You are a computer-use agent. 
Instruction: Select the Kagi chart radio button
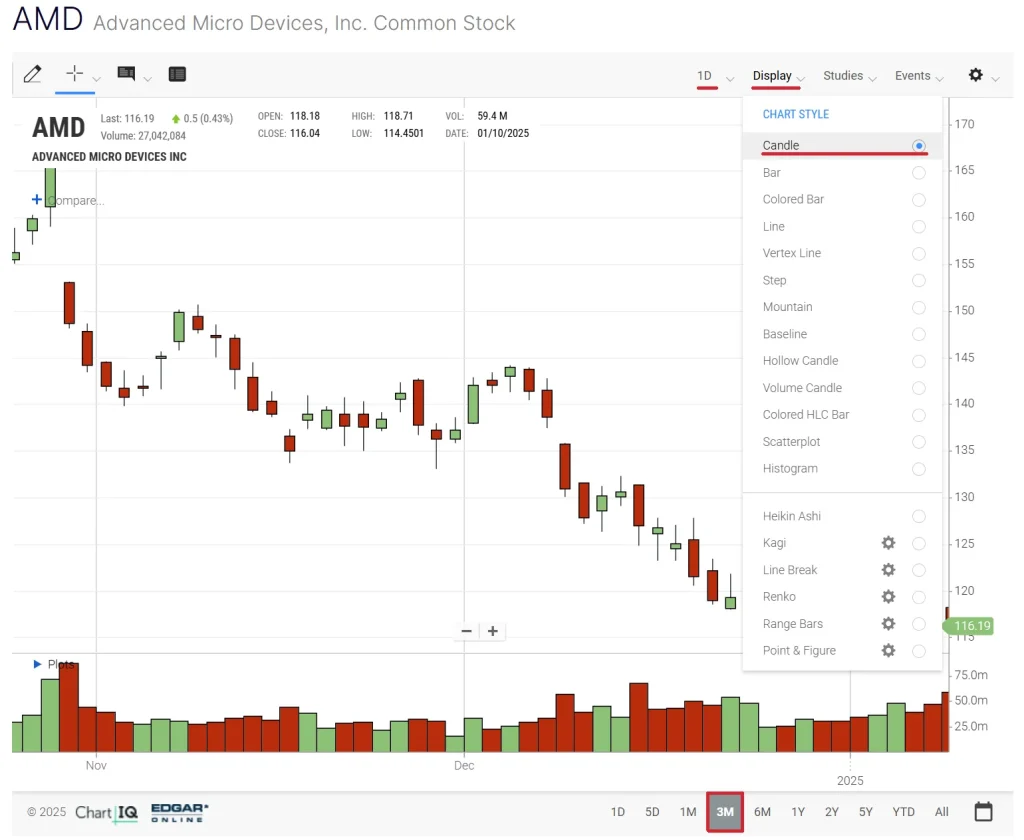[919, 543]
